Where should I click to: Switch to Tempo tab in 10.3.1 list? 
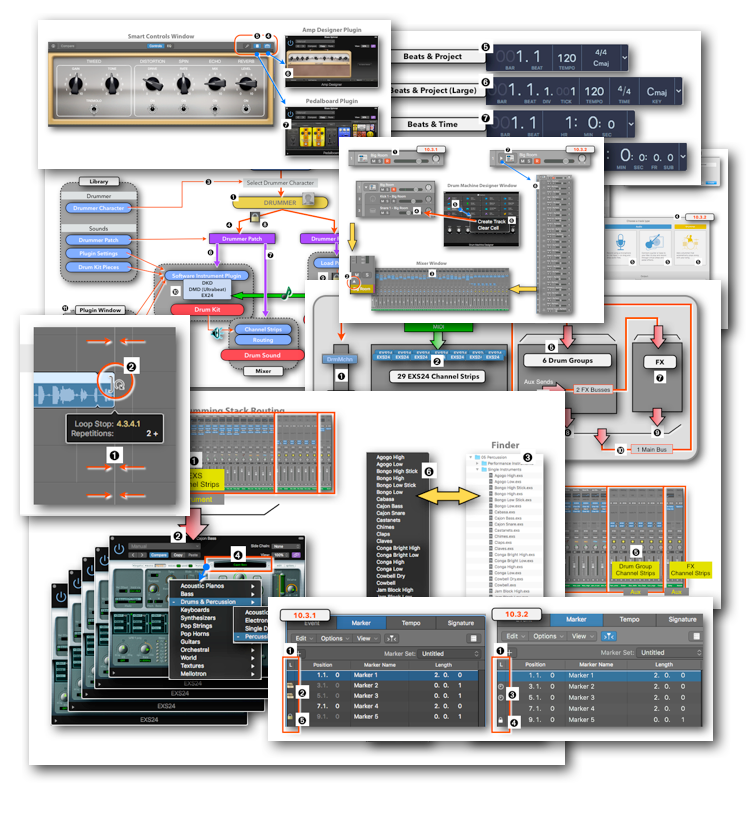[411, 622]
